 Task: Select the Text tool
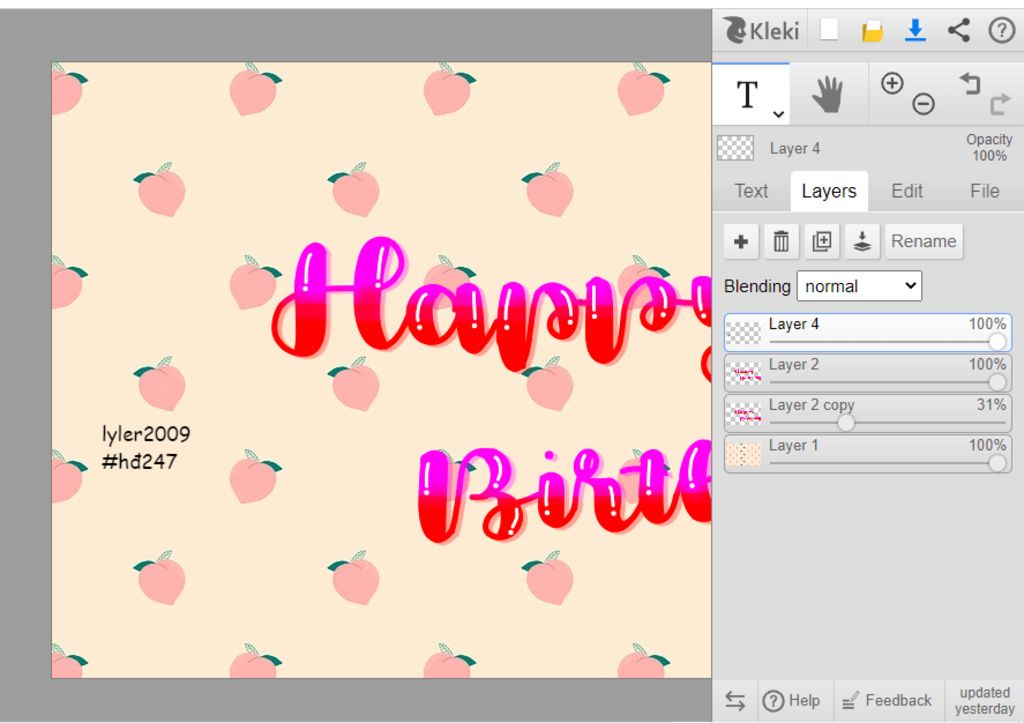coord(748,95)
